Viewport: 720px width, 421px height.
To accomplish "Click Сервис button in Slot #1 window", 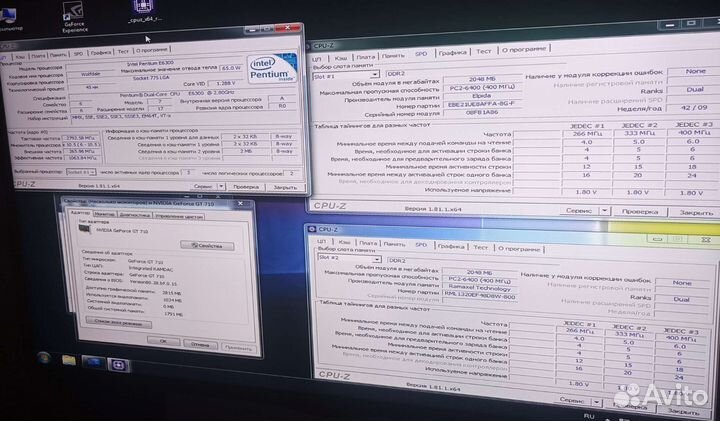I will pyautogui.click(x=579, y=210).
